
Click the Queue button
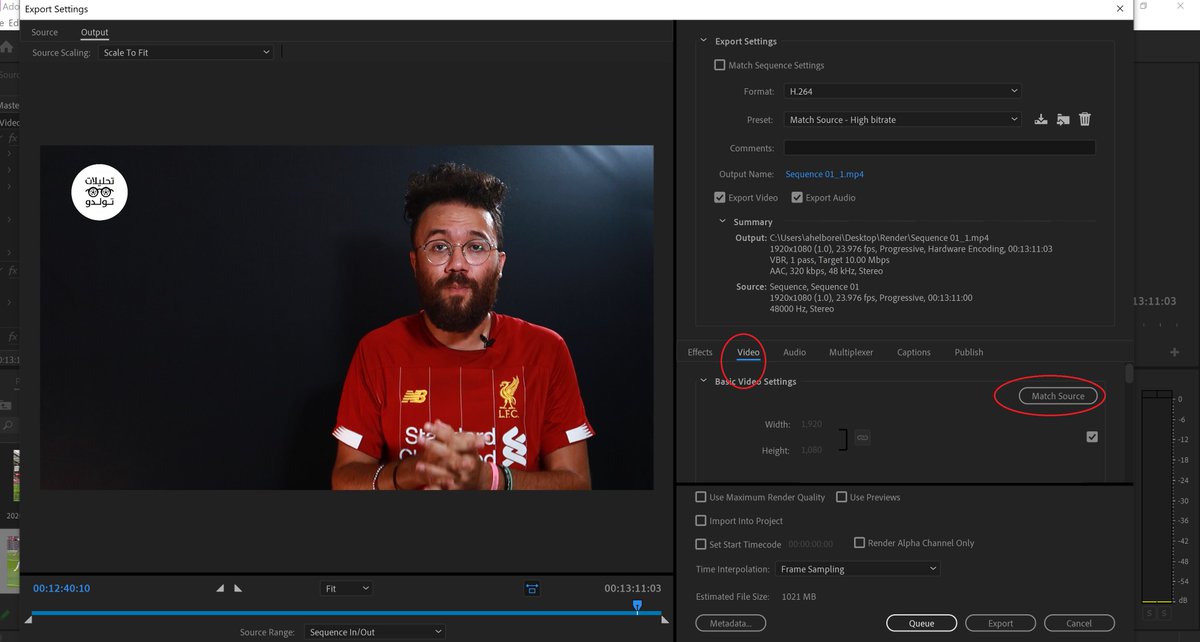pos(921,623)
